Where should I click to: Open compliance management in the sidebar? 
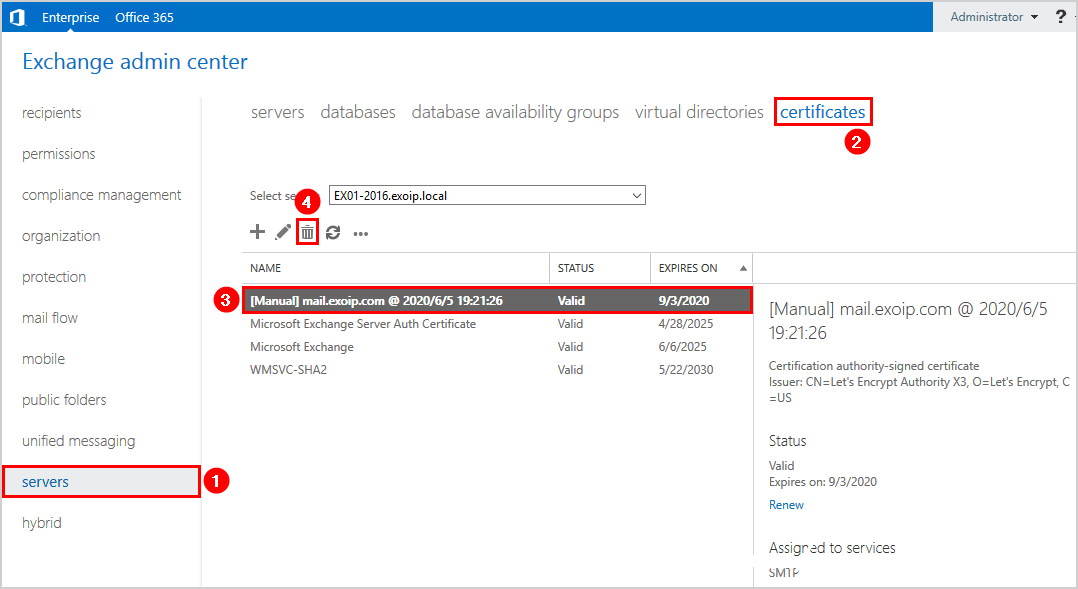click(102, 195)
